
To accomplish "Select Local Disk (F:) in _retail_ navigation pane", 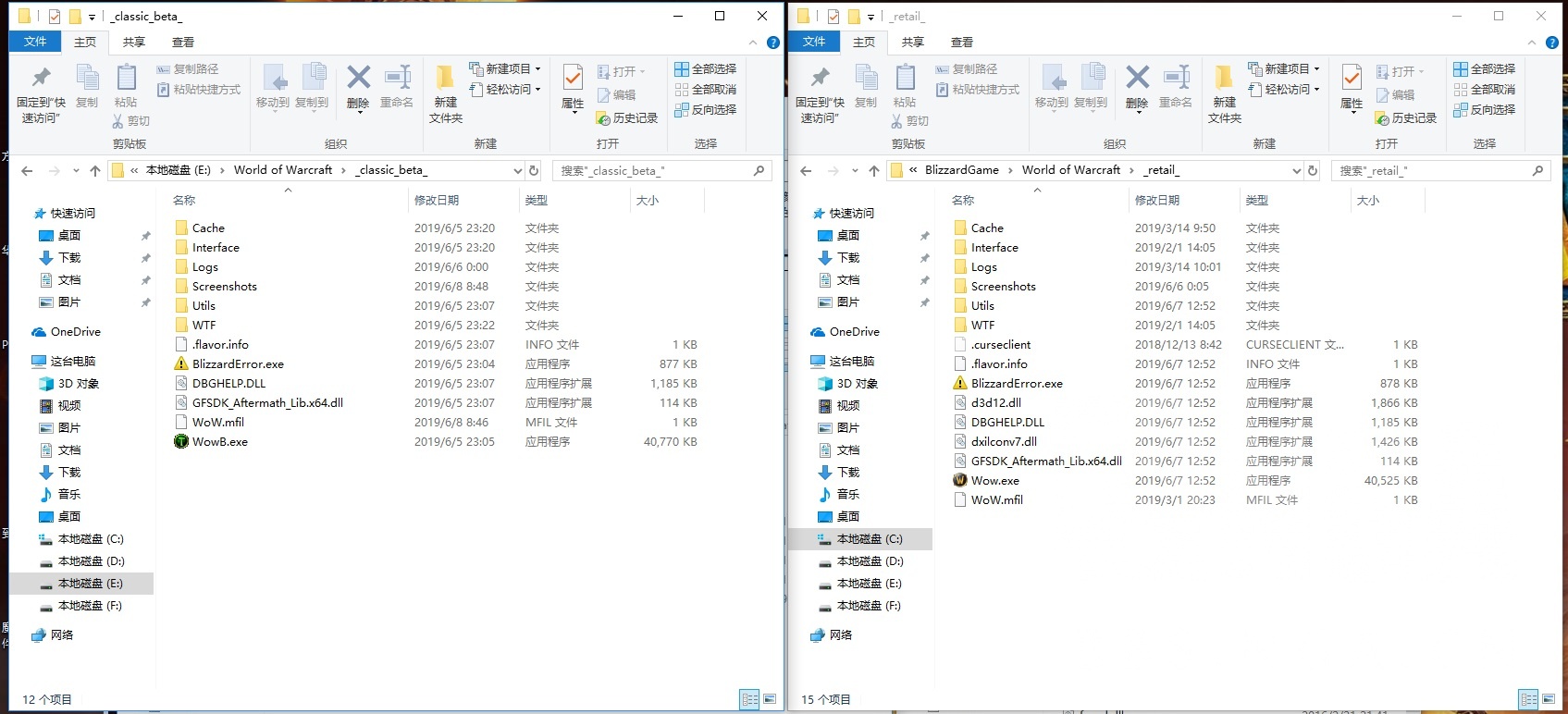I will click(860, 606).
